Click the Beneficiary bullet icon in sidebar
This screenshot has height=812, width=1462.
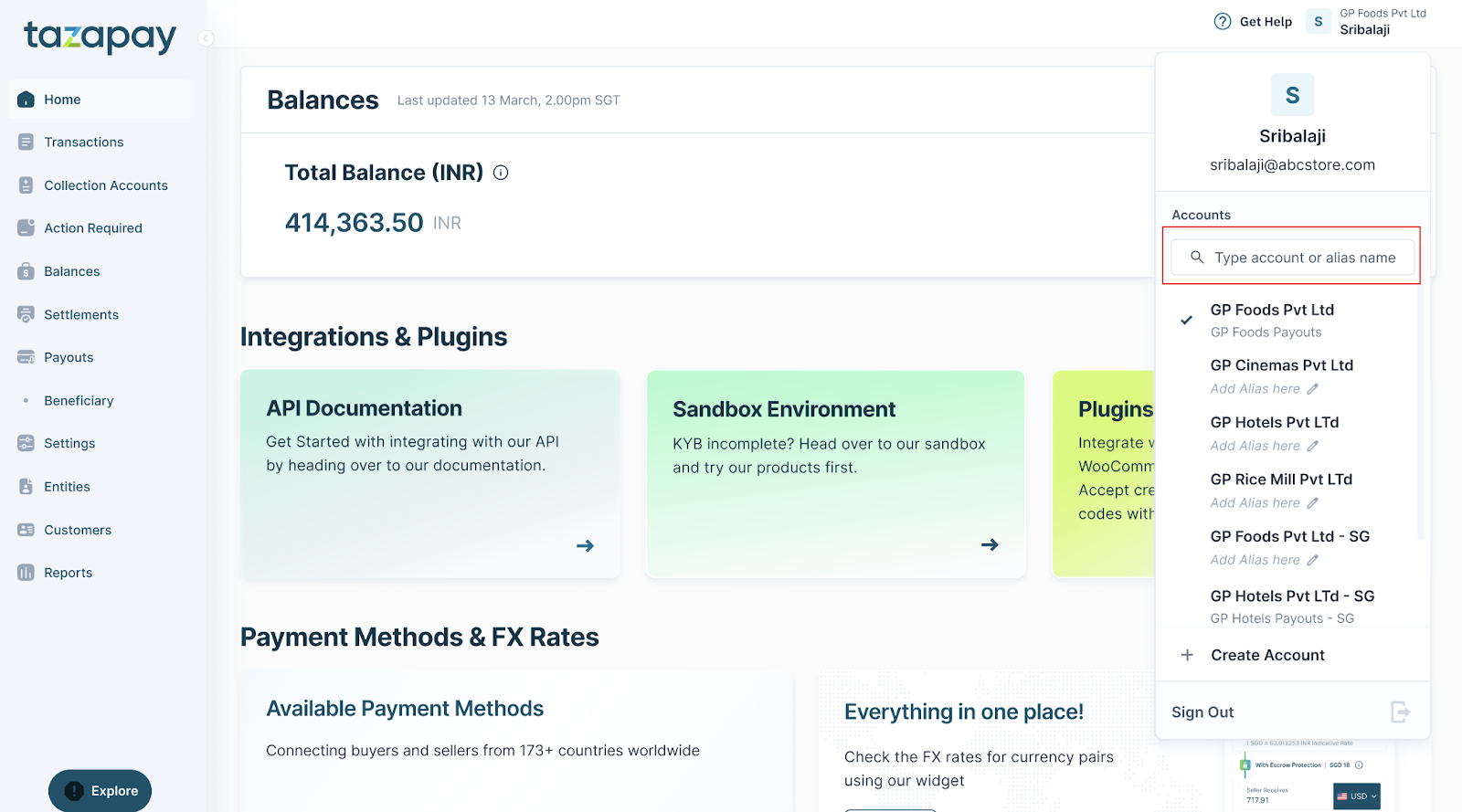pos(26,400)
